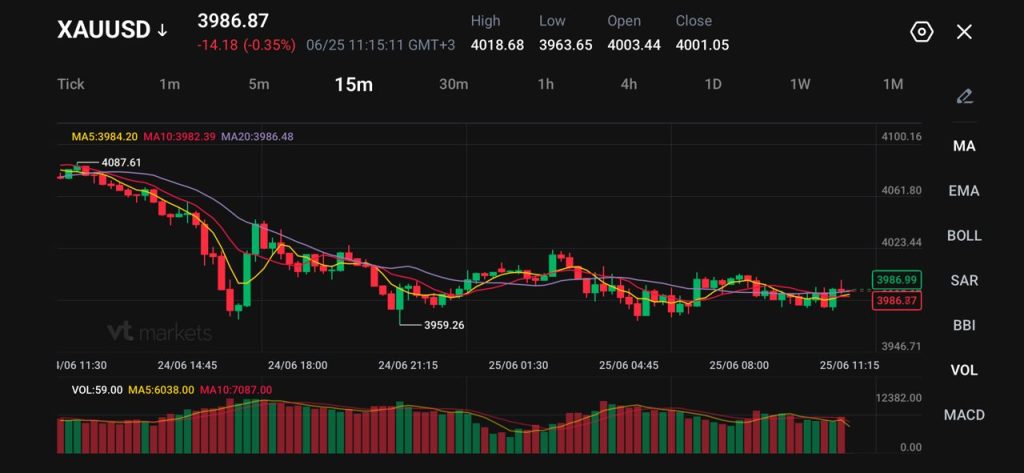Toggle the EMA indicator
This screenshot has height=473, width=1024.
tap(964, 191)
